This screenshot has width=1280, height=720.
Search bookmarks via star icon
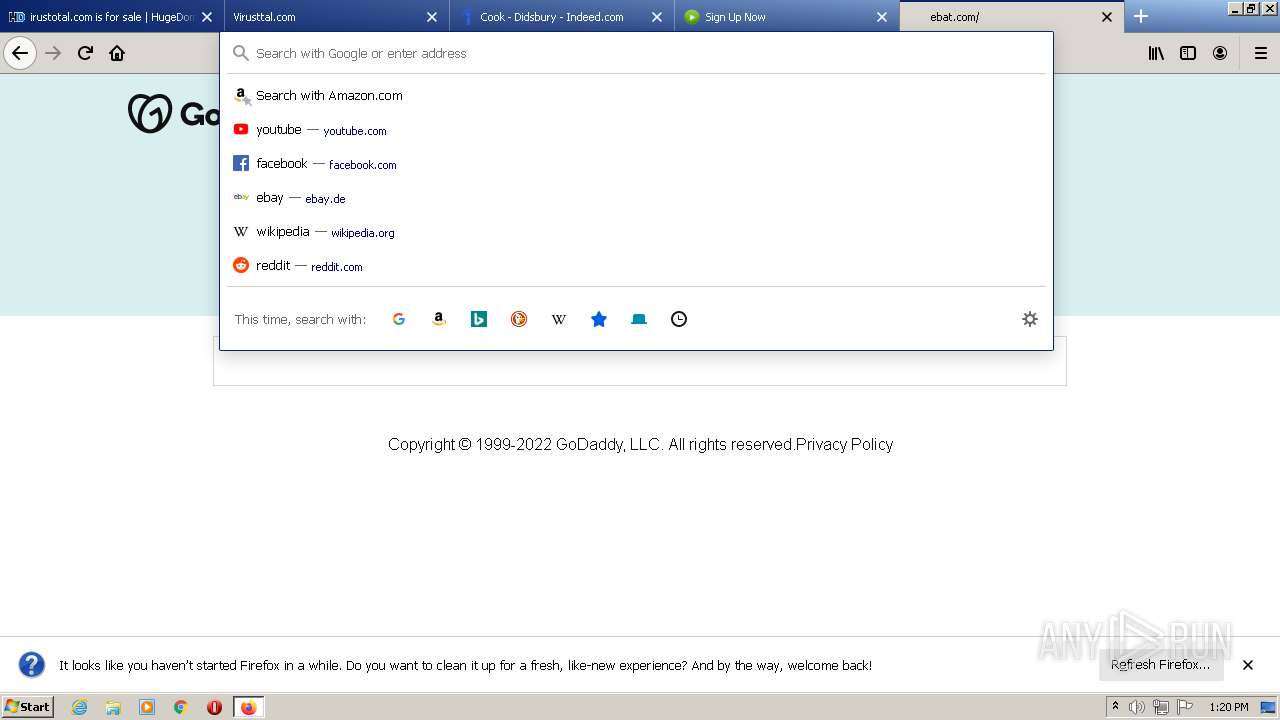tap(599, 319)
